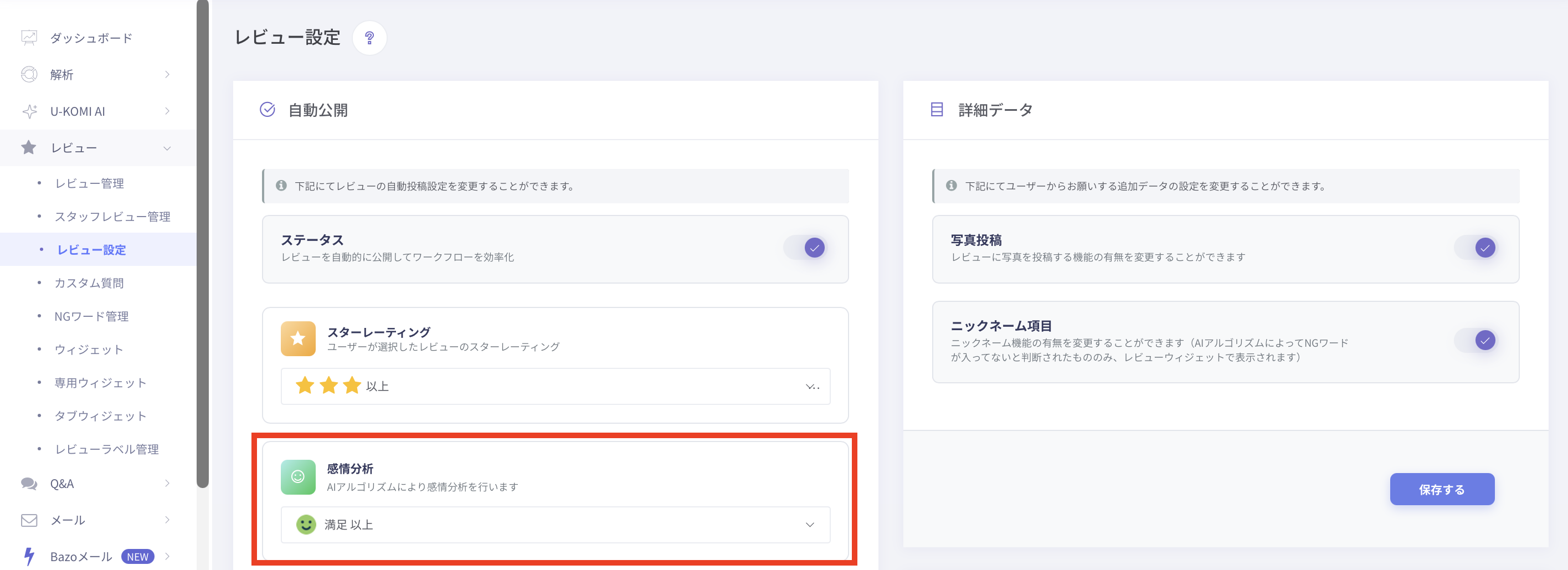
Task: Click the Q&A chat bubbles icon
Action: pos(29,484)
